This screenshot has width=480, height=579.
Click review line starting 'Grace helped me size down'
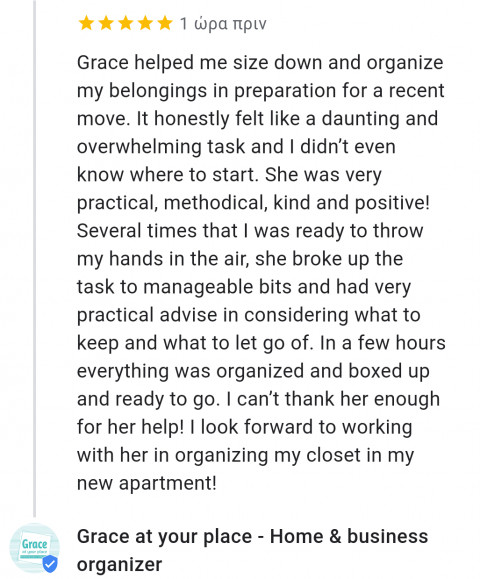[260, 63]
